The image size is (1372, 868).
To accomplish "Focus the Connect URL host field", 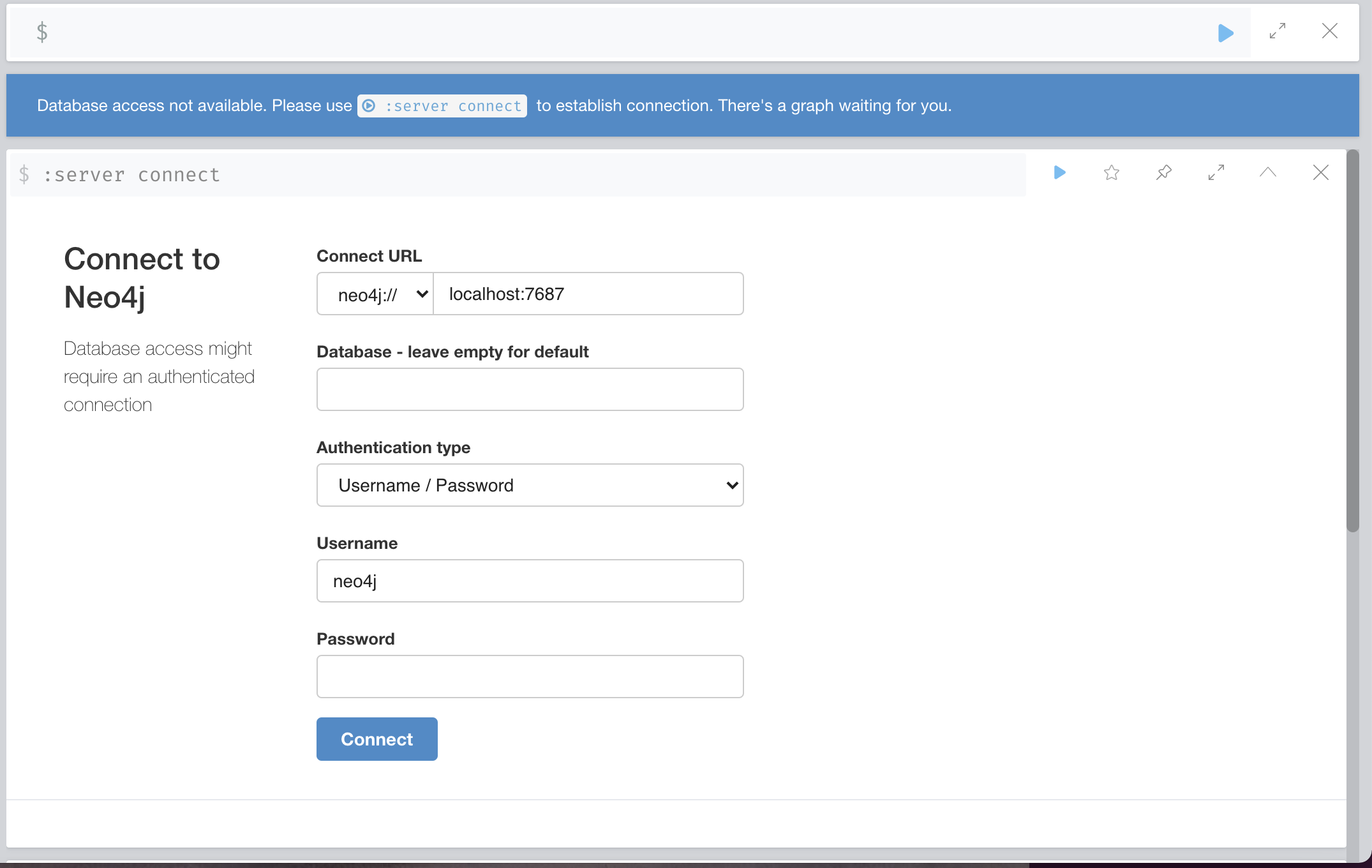I will 588,294.
